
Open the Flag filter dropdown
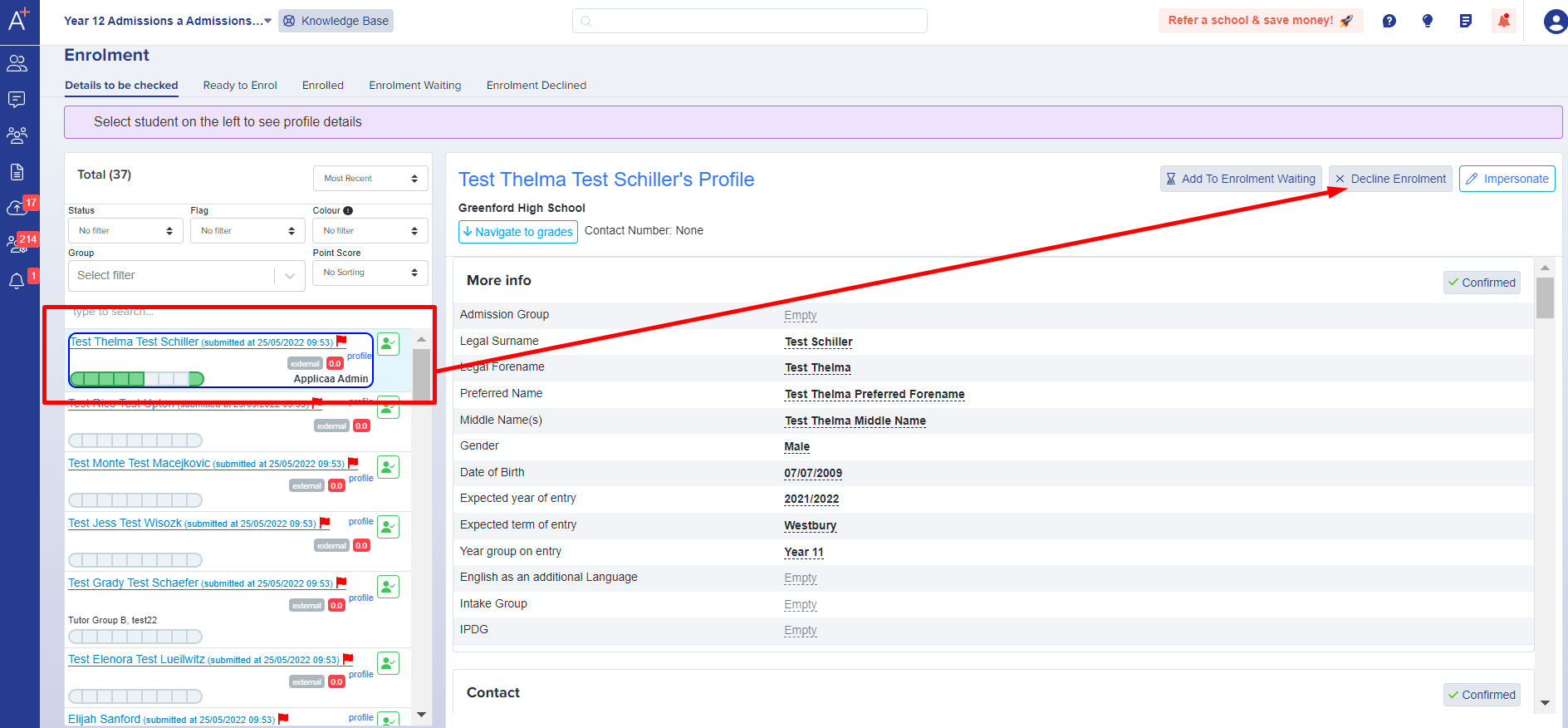[x=247, y=231]
